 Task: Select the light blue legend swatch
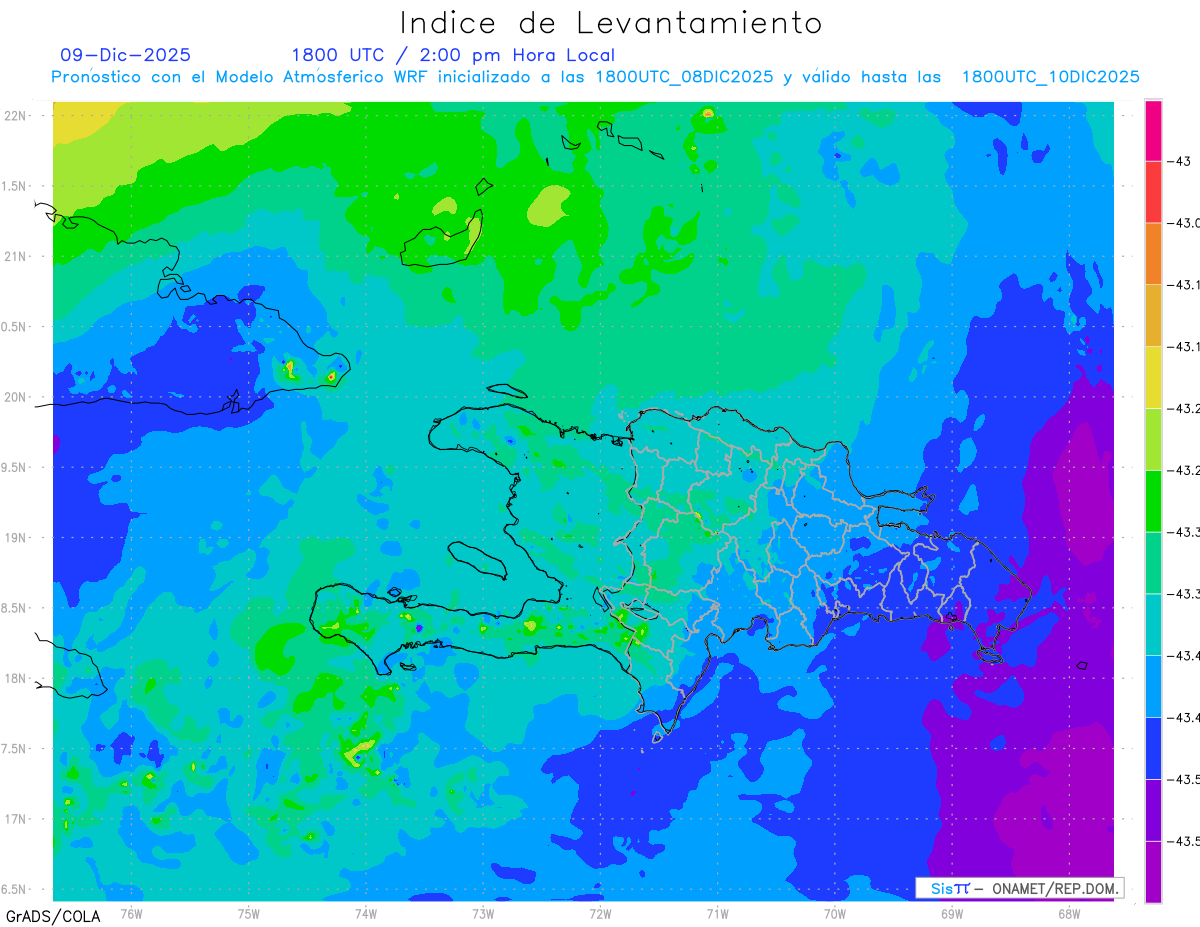(1153, 686)
